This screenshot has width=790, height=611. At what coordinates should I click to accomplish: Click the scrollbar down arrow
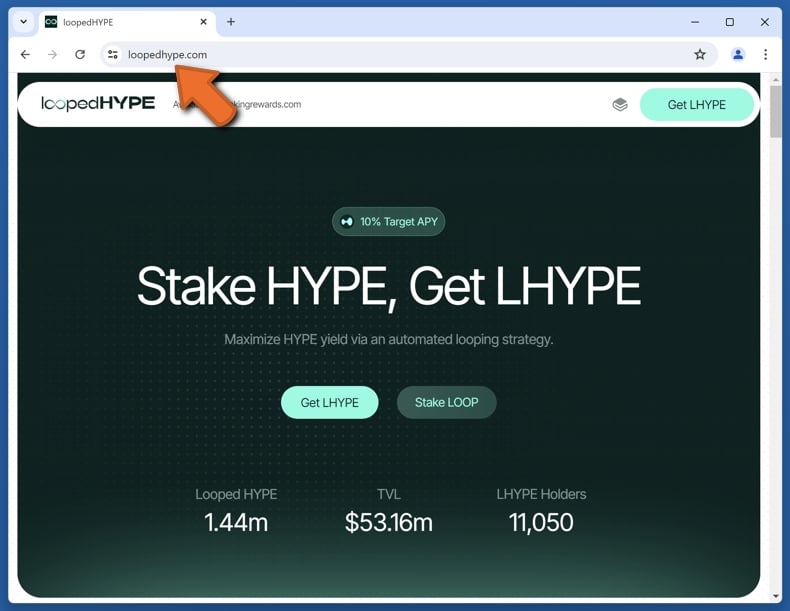point(775,596)
